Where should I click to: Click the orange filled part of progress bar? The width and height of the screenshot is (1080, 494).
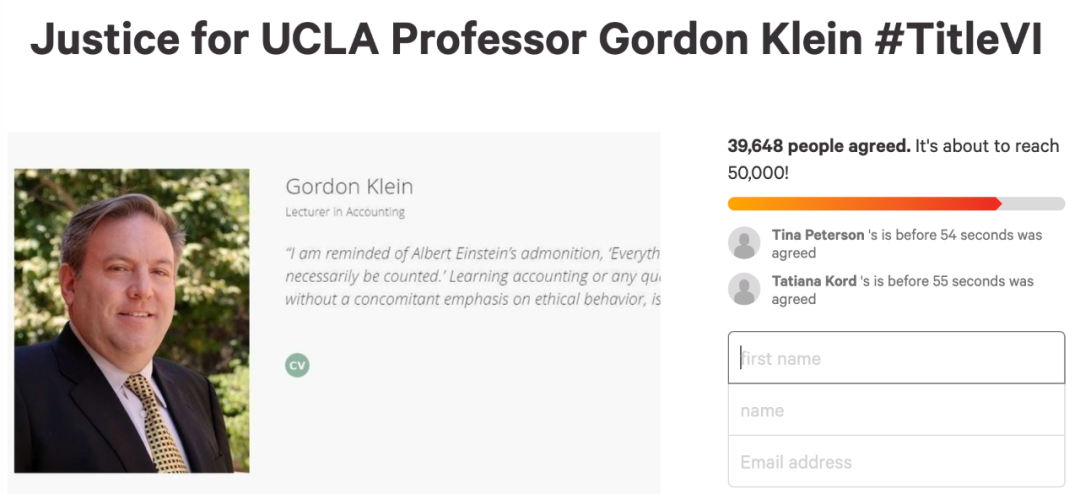(x=862, y=204)
